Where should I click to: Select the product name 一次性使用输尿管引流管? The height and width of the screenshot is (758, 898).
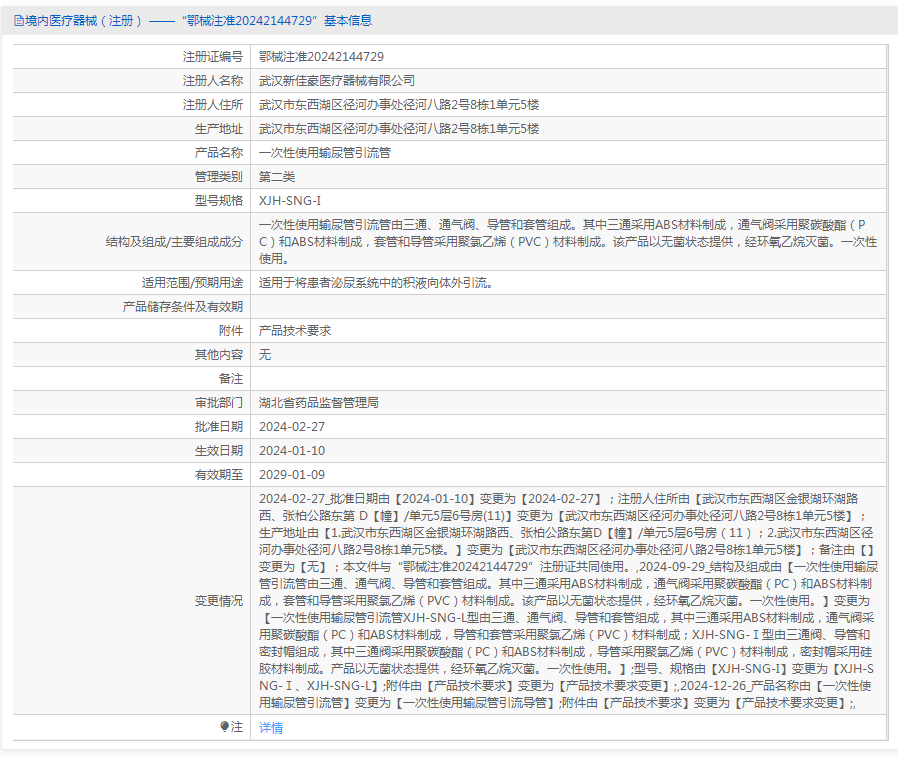[x=325, y=153]
